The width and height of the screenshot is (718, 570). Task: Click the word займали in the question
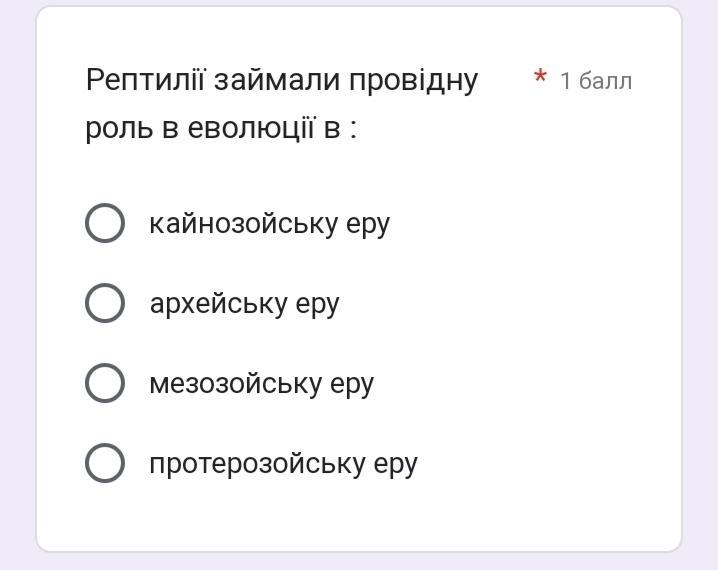pos(277,81)
